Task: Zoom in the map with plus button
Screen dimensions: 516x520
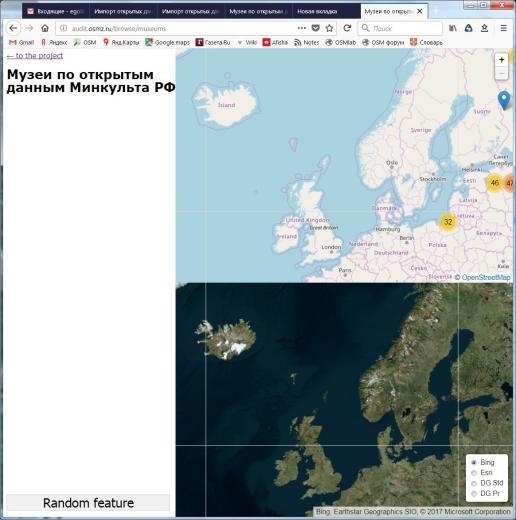Action: pyautogui.click(x=501, y=60)
